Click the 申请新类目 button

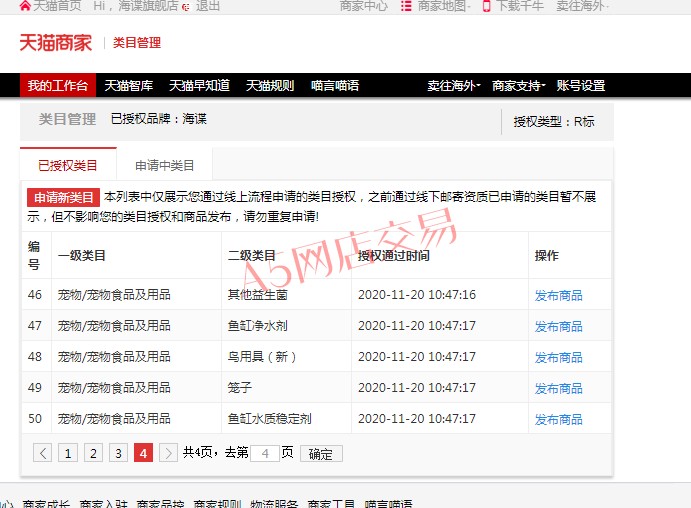click(62, 197)
